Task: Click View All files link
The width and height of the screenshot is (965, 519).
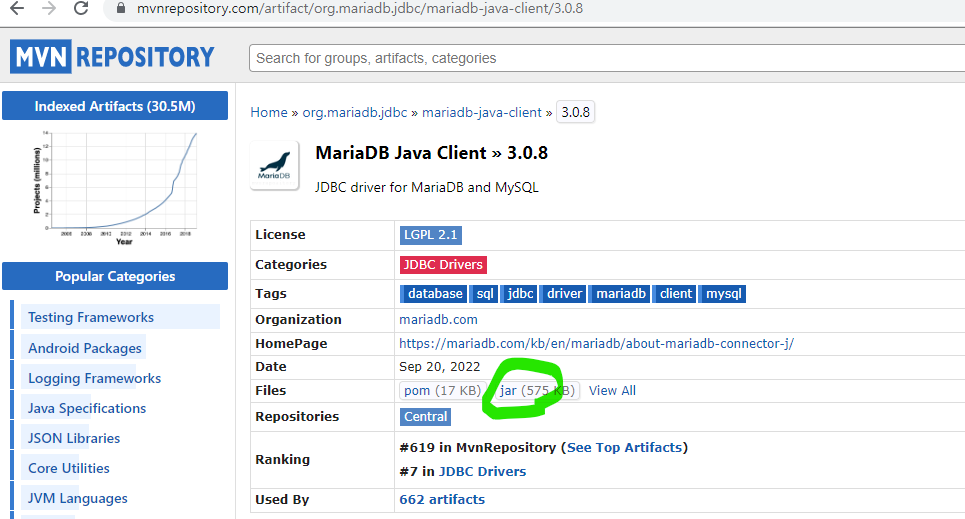Action: [612, 390]
